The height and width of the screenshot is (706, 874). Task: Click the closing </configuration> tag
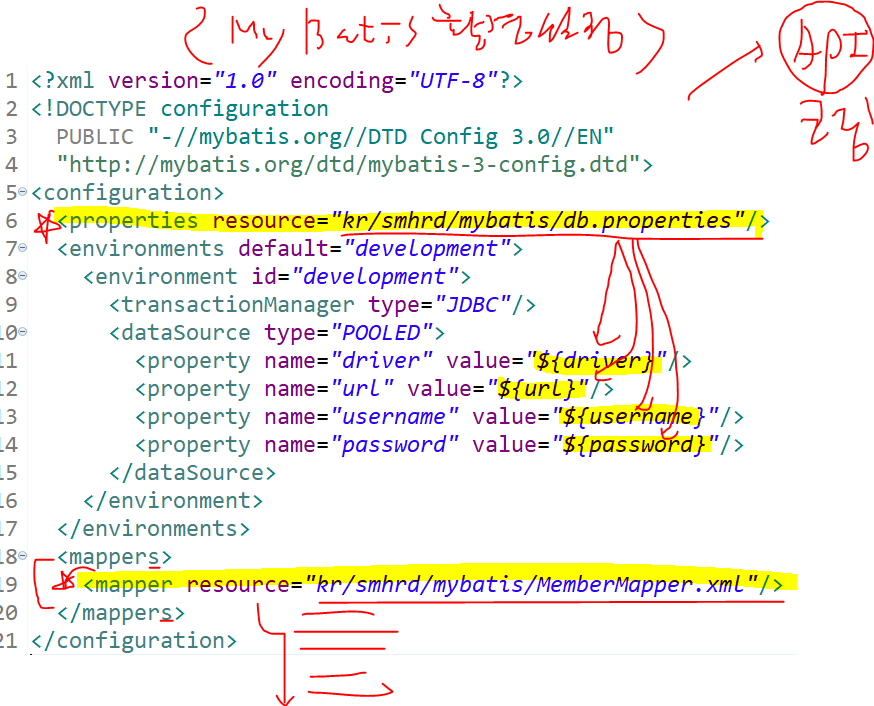point(134,641)
